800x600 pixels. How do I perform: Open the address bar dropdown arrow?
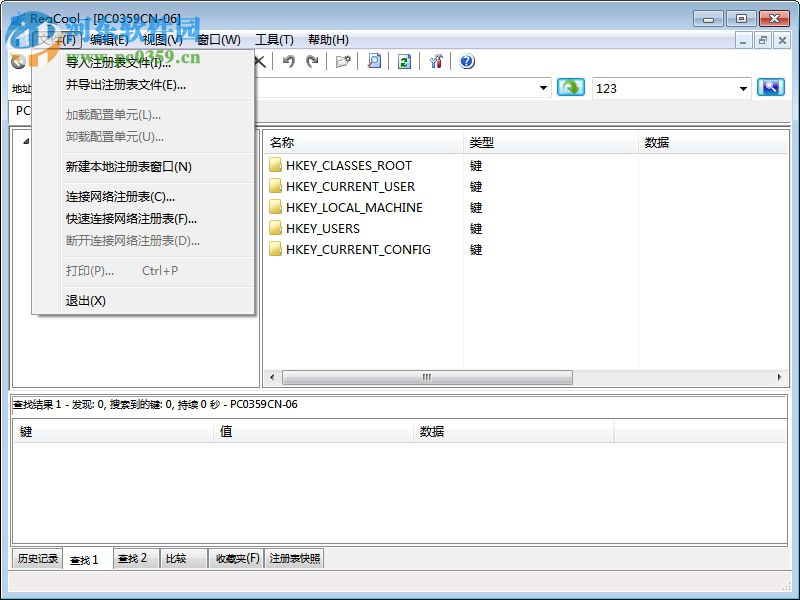pos(543,87)
